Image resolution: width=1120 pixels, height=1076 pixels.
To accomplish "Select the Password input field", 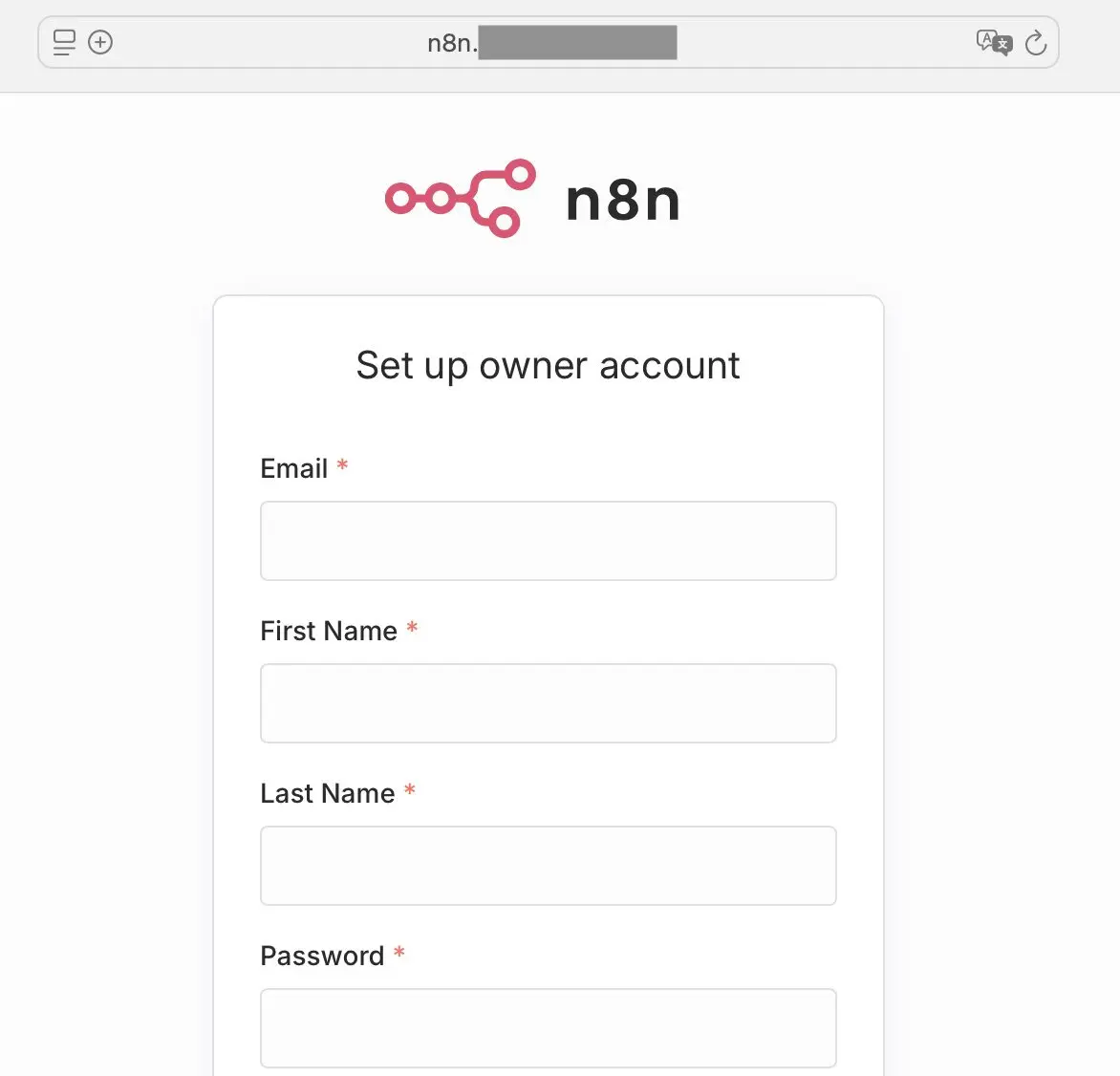I will 548,1028.
